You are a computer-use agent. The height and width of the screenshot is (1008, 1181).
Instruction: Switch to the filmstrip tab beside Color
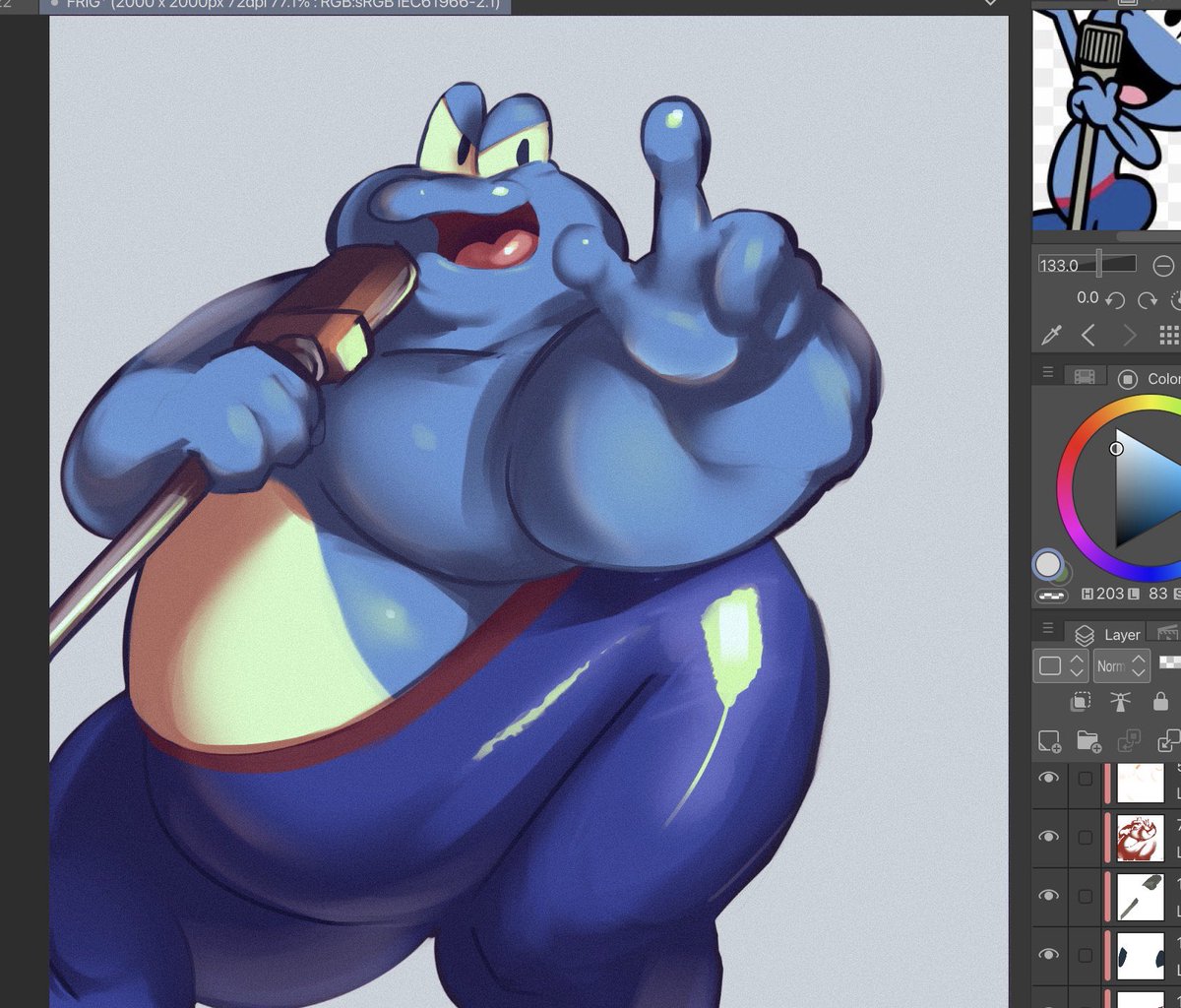click(x=1085, y=377)
